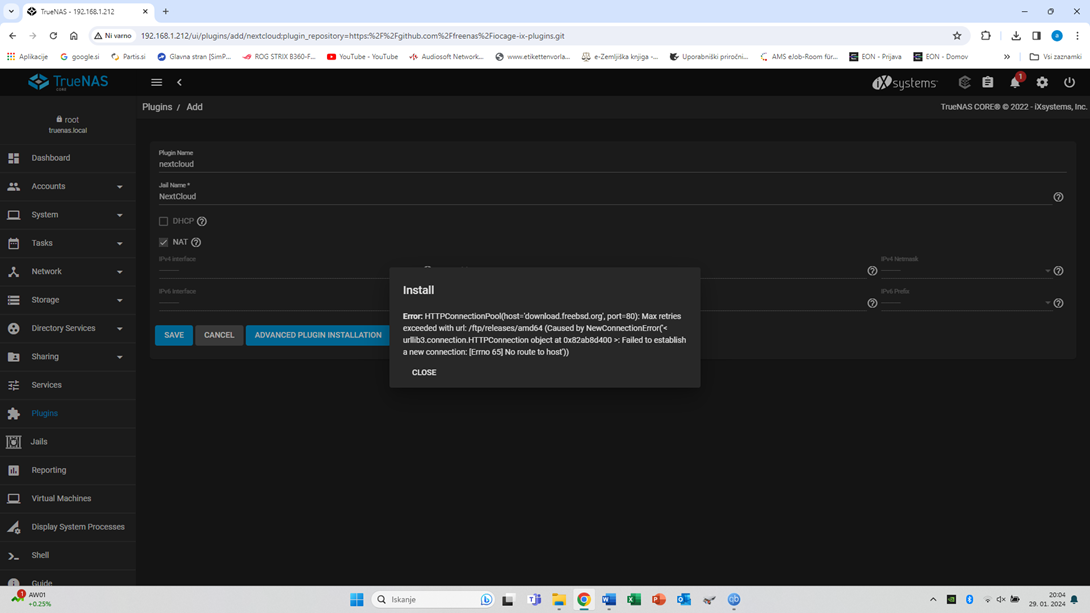Expand the Network menu

coord(67,272)
